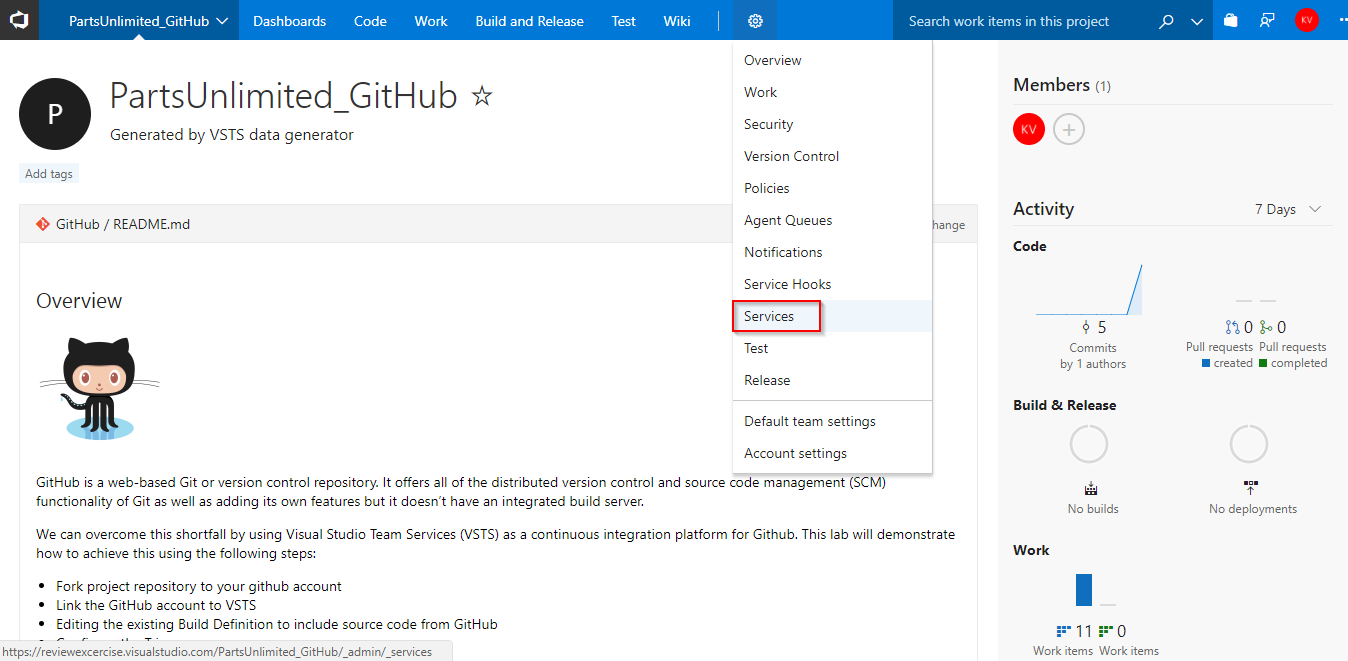
Task: Open the PartsUnlimited_GitHub project dropdown
Action: point(148,21)
